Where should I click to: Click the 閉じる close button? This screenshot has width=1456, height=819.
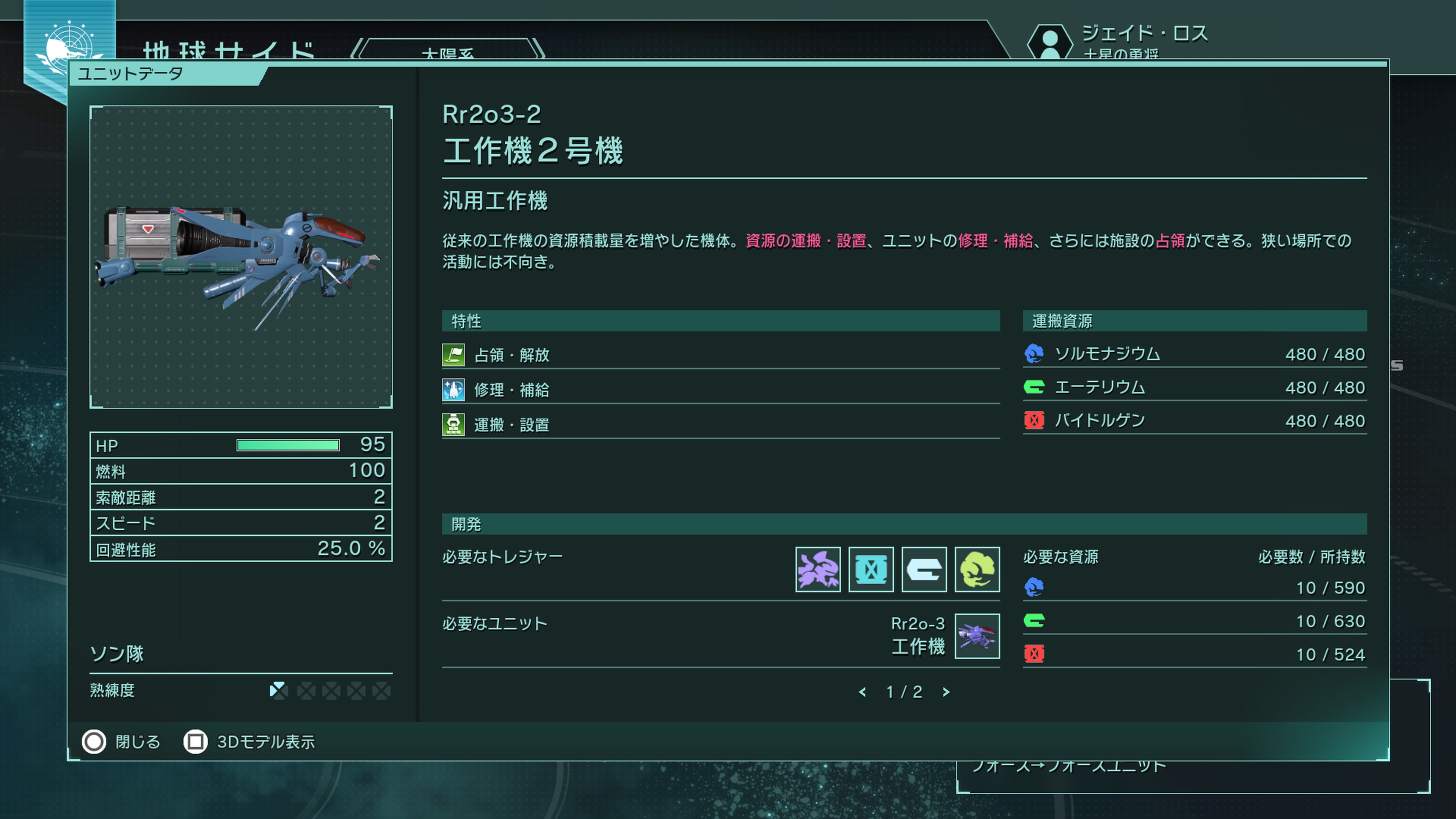121,742
